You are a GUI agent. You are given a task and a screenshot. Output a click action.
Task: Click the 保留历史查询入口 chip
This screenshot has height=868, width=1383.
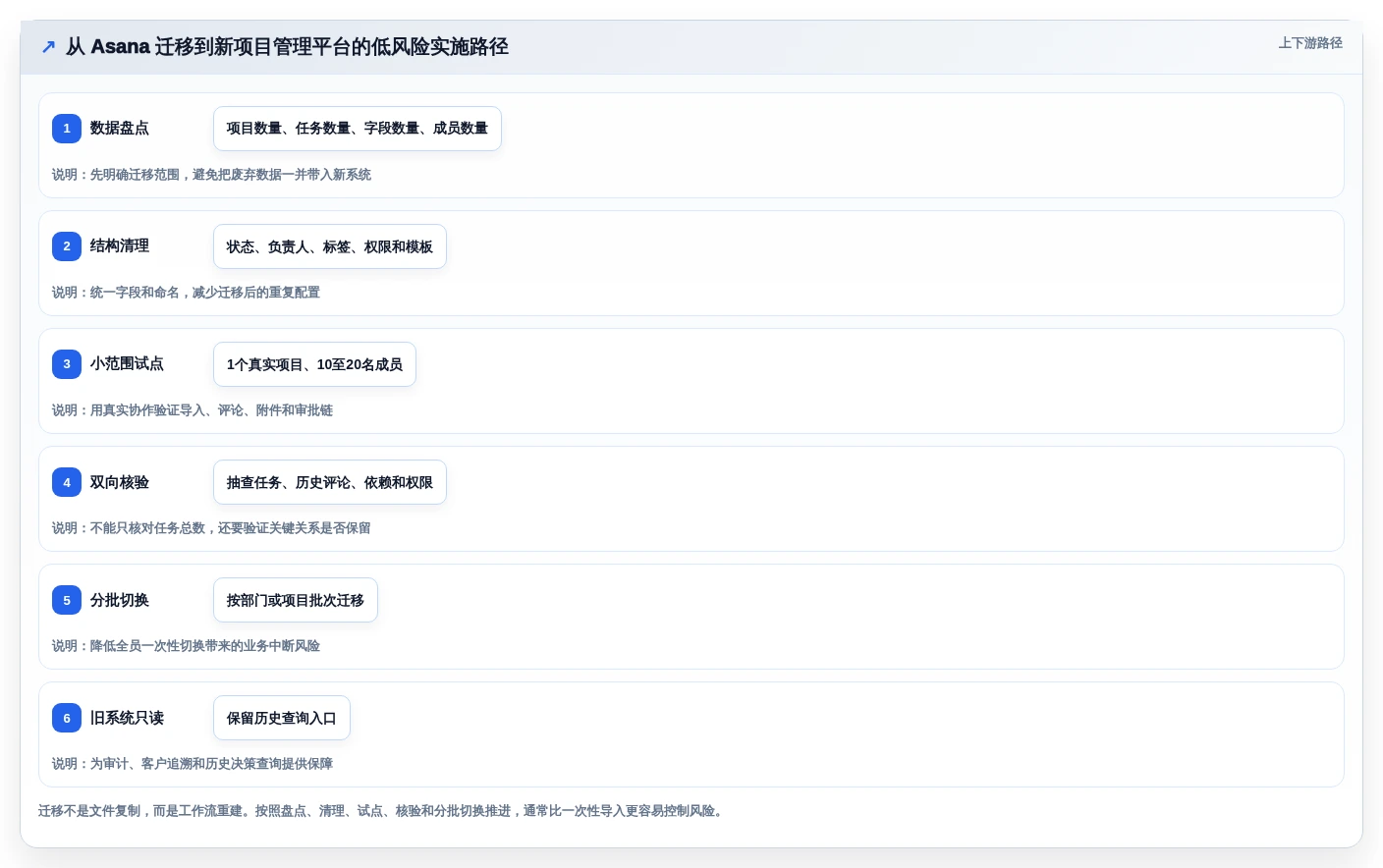click(x=282, y=718)
